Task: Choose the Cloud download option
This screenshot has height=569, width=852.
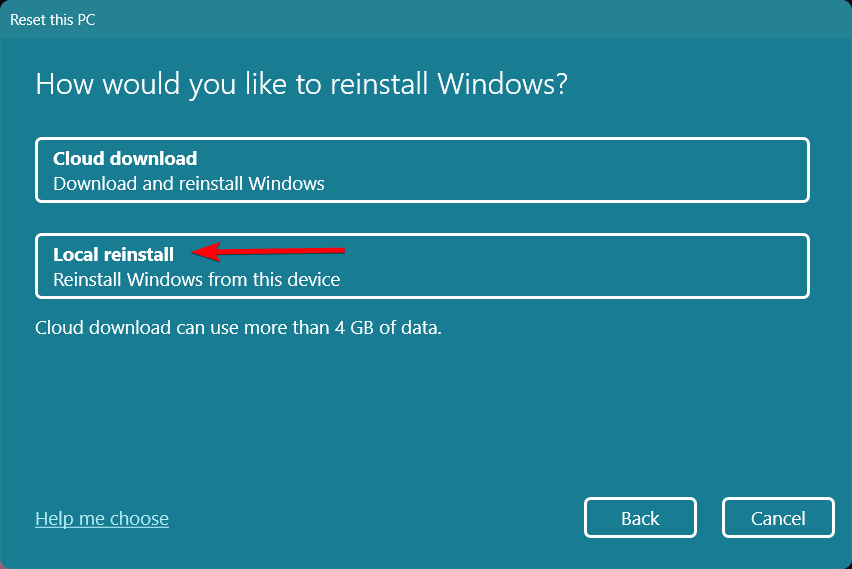Action: pyautogui.click(x=421, y=171)
